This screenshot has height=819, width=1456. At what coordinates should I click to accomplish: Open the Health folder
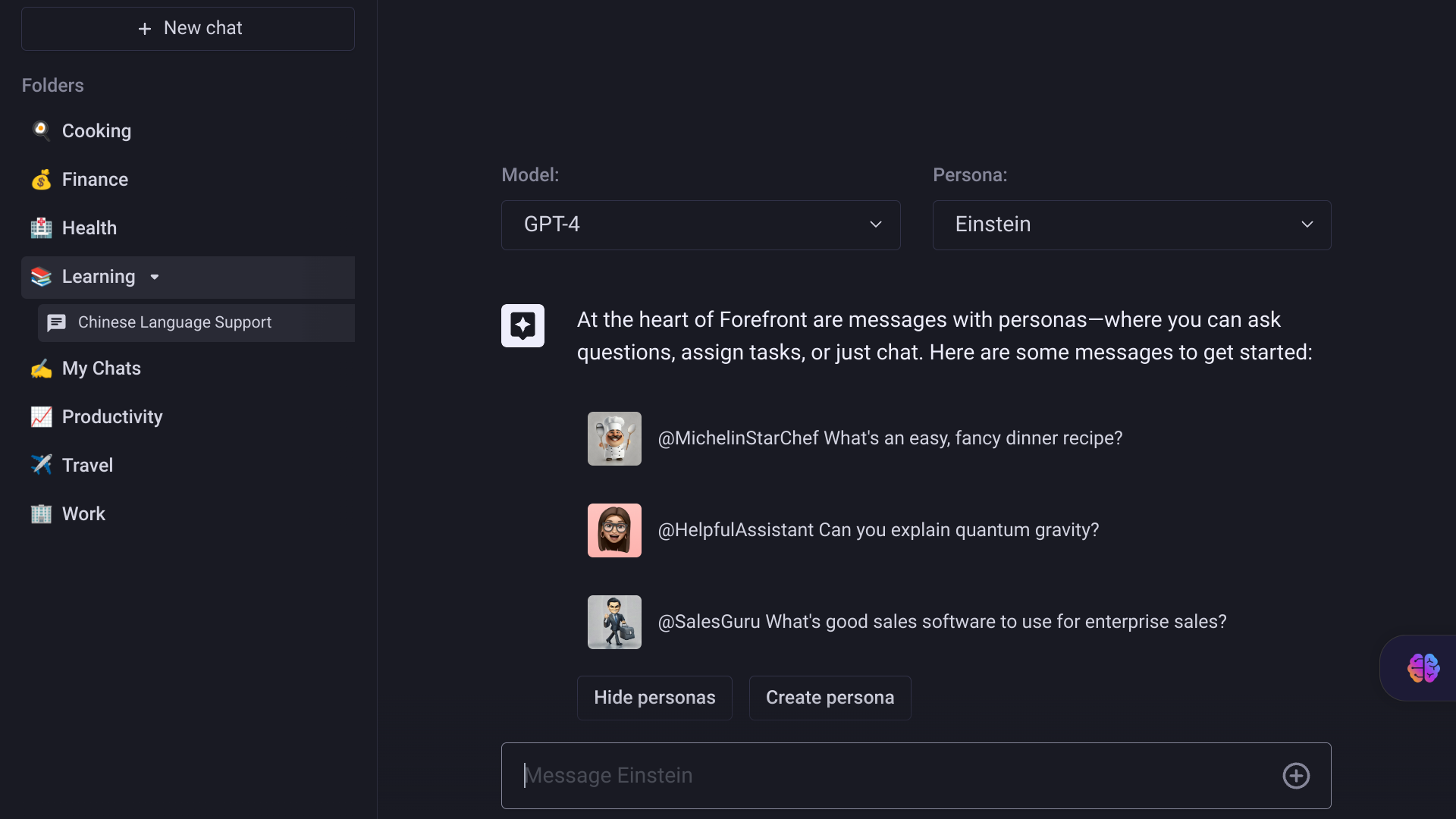click(x=89, y=228)
